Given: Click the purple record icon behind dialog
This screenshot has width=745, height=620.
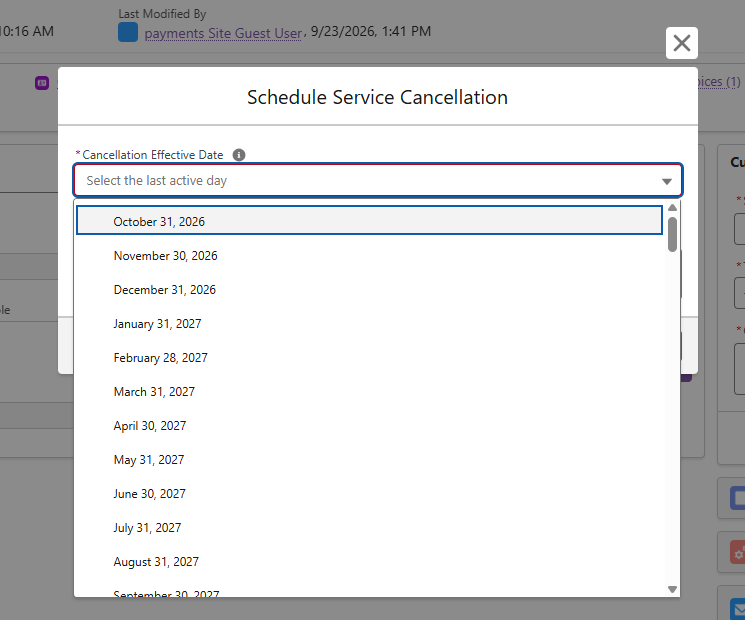Looking at the screenshot, I should [42, 83].
